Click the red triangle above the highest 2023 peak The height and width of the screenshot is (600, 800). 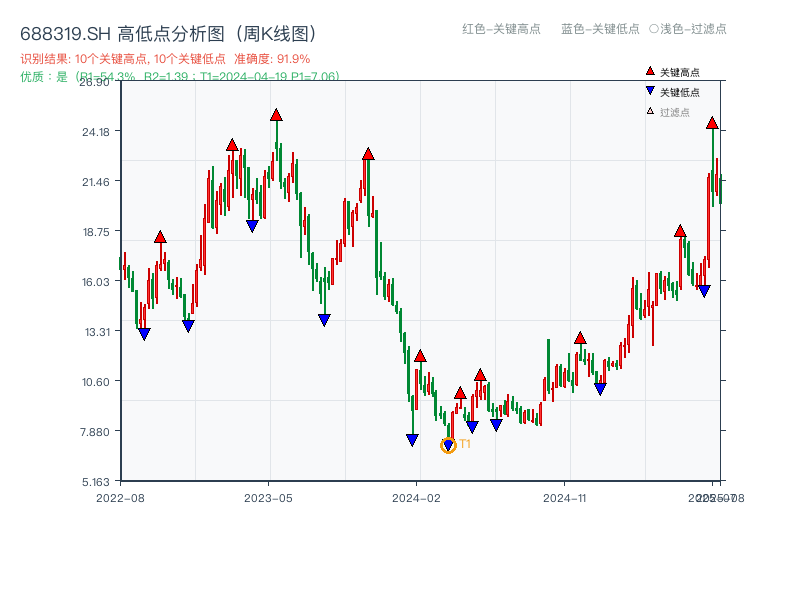point(277,115)
